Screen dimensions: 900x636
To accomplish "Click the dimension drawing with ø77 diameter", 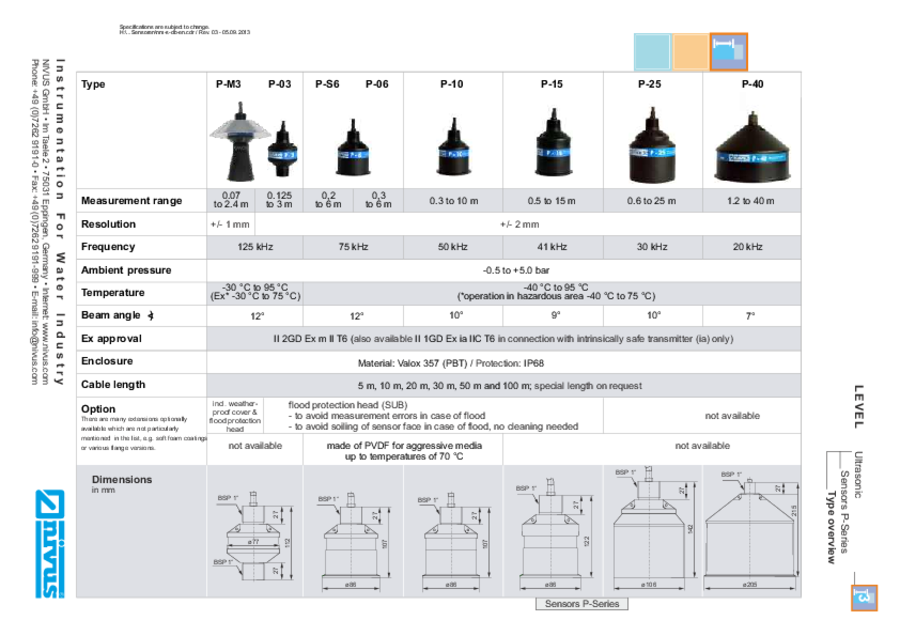I will (x=254, y=535).
